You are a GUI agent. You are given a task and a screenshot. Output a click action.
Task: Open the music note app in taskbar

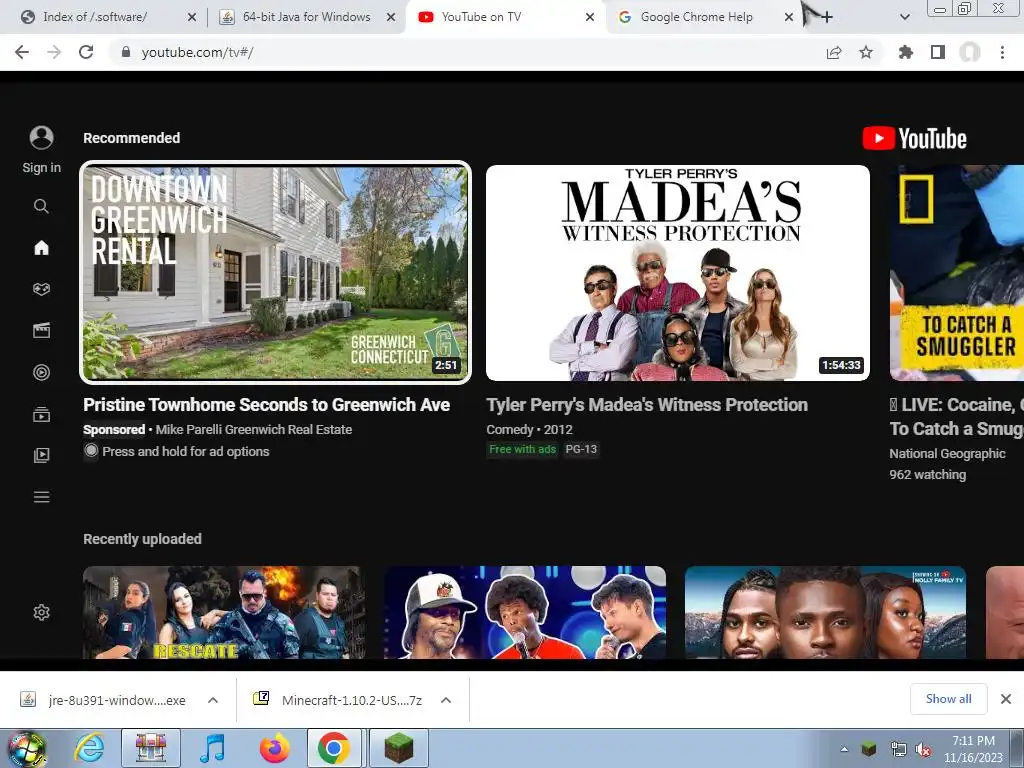(x=213, y=748)
